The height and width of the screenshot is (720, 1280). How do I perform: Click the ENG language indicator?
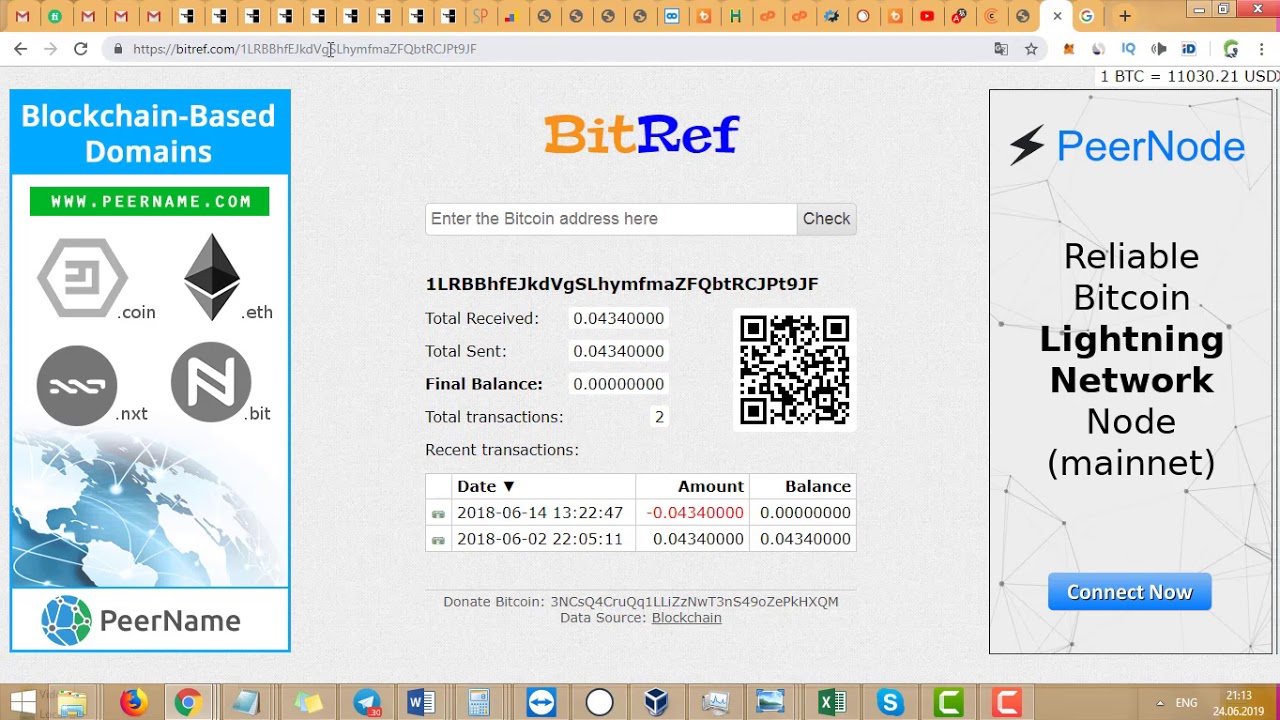pyautogui.click(x=1186, y=703)
